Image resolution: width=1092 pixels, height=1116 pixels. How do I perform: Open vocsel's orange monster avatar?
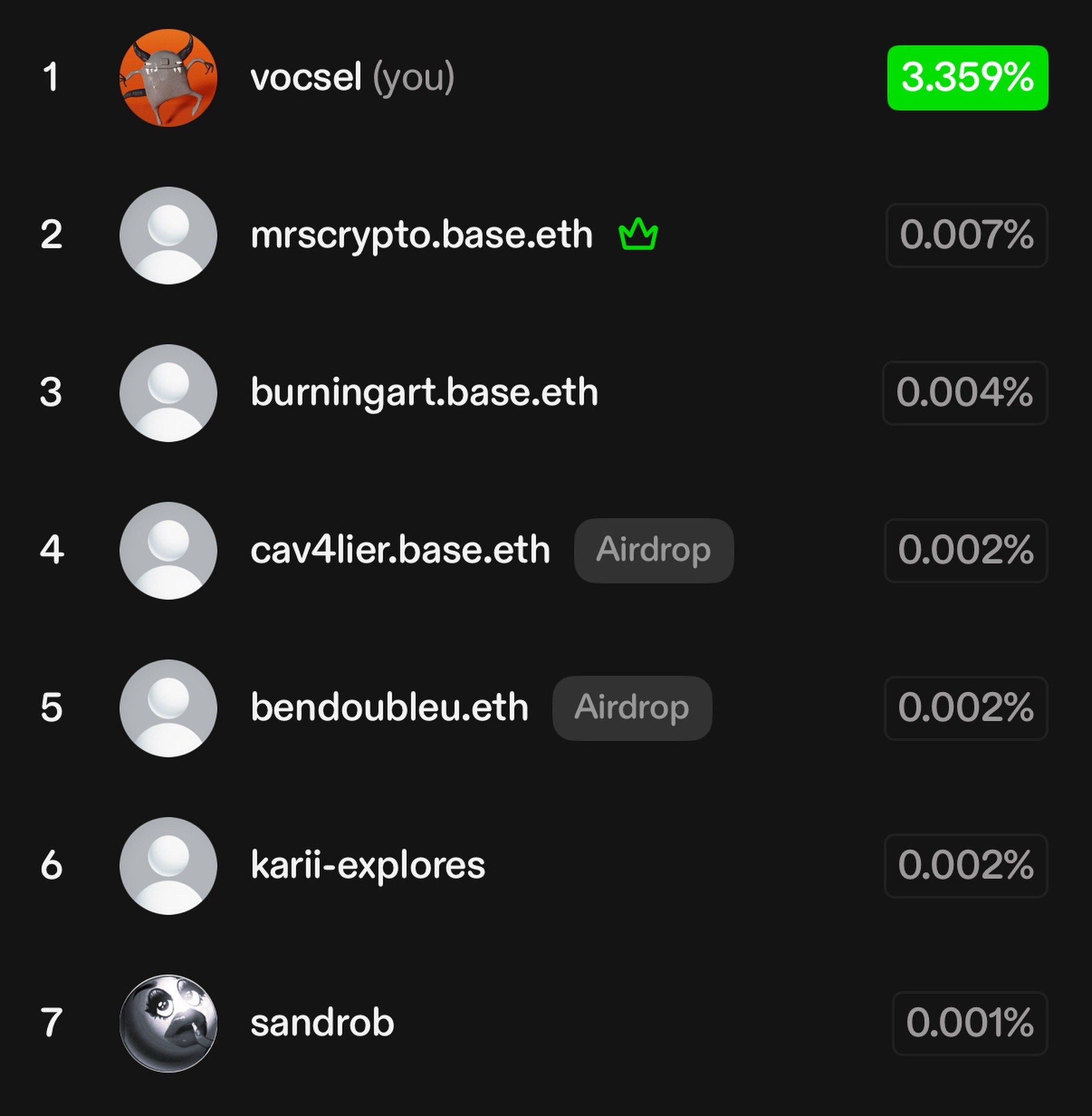point(168,78)
